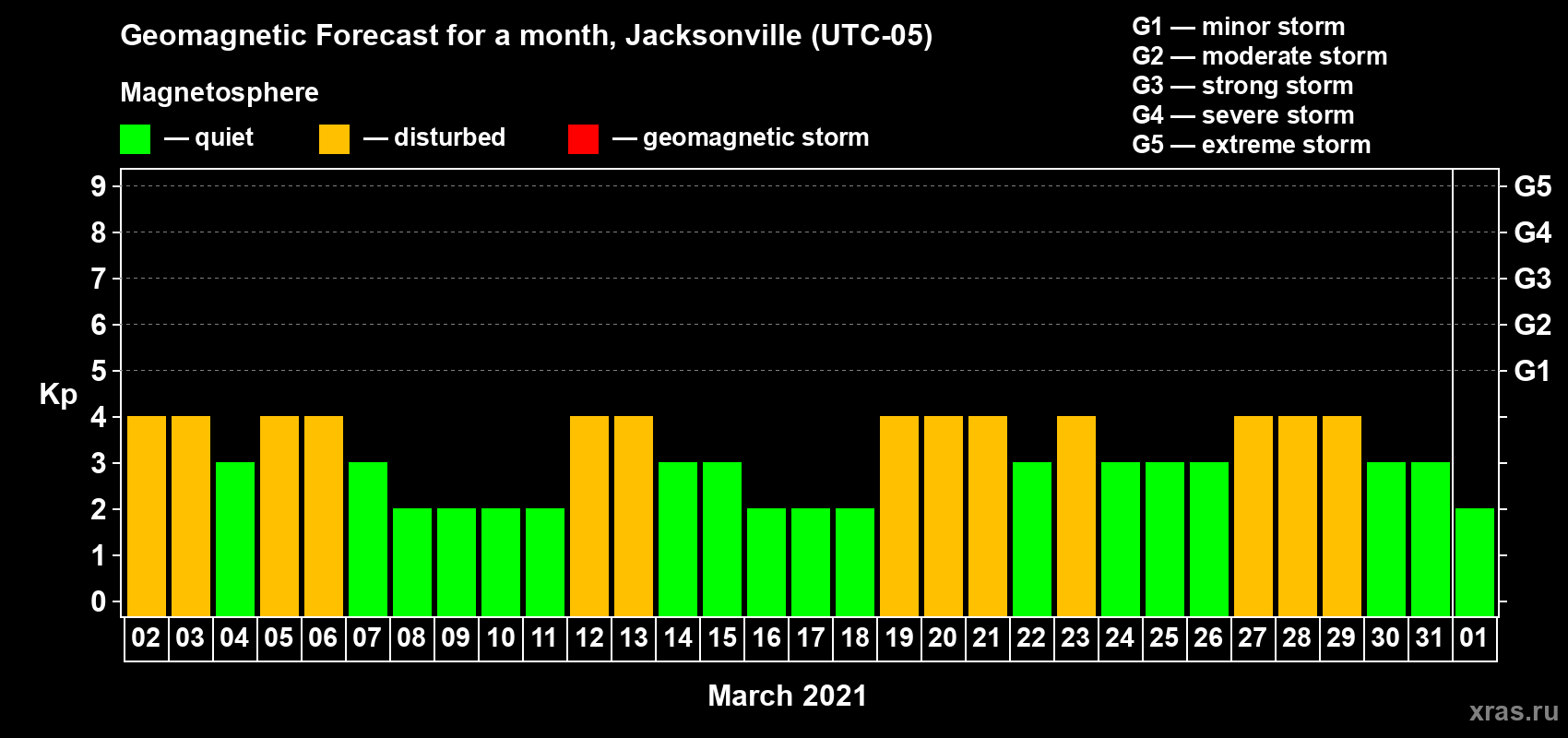Screen dimensions: 1568x738
Task: Click the green bar for day 22
Action: [x=1032, y=540]
